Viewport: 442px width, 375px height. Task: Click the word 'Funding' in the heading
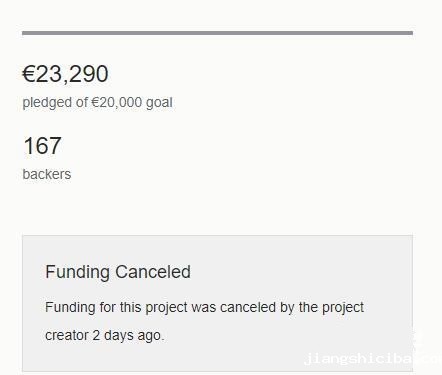click(77, 272)
